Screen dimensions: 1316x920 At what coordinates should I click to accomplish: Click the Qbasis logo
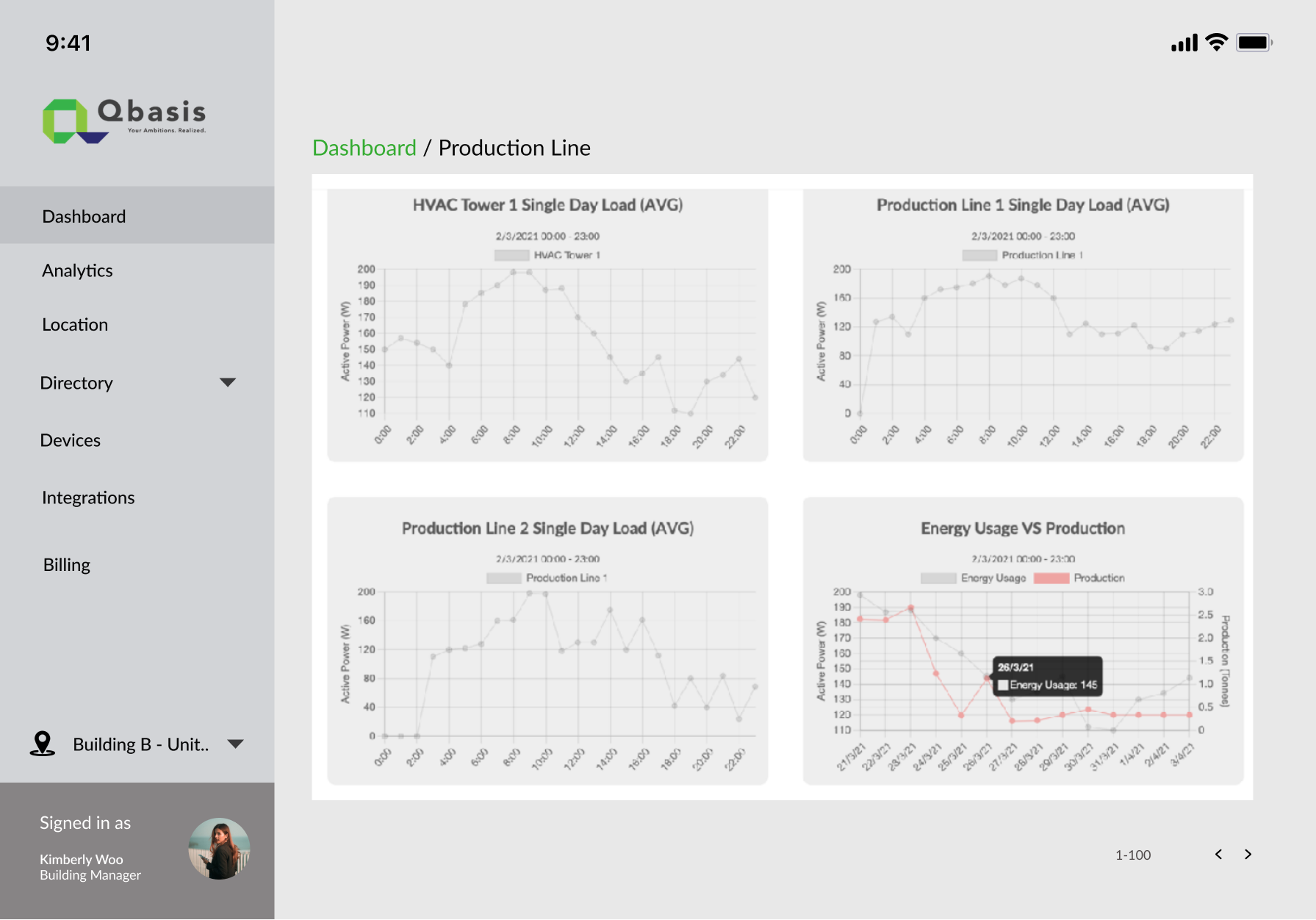click(124, 121)
